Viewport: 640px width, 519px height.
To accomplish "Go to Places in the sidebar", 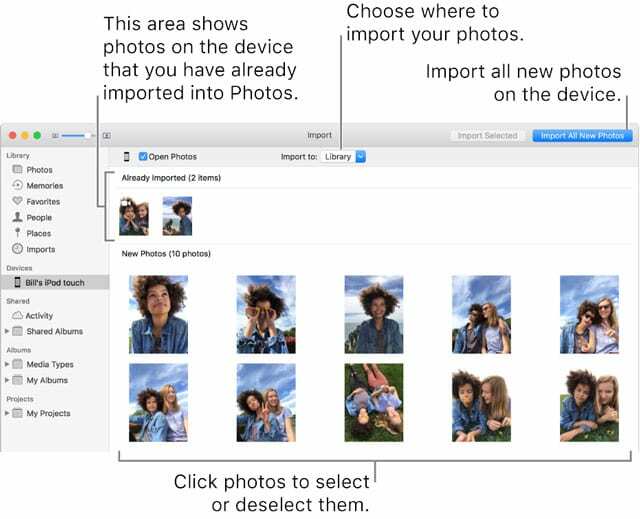I will [x=39, y=233].
